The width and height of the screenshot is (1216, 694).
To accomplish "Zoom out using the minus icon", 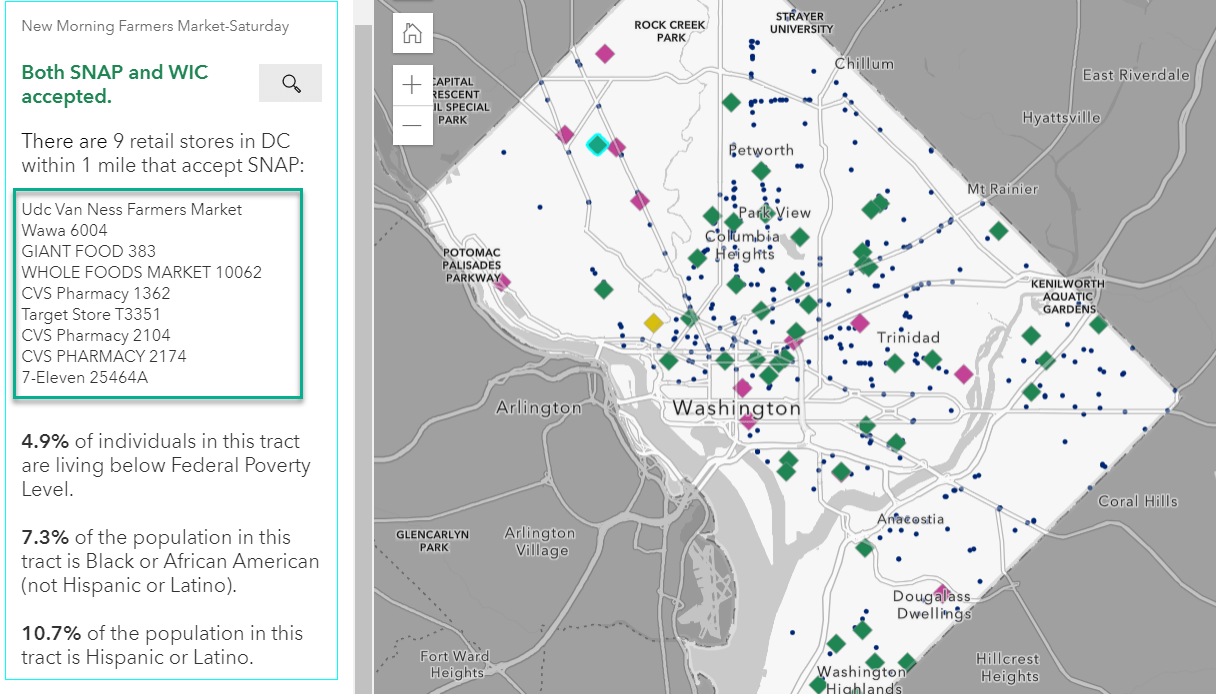I will pyautogui.click(x=412, y=126).
